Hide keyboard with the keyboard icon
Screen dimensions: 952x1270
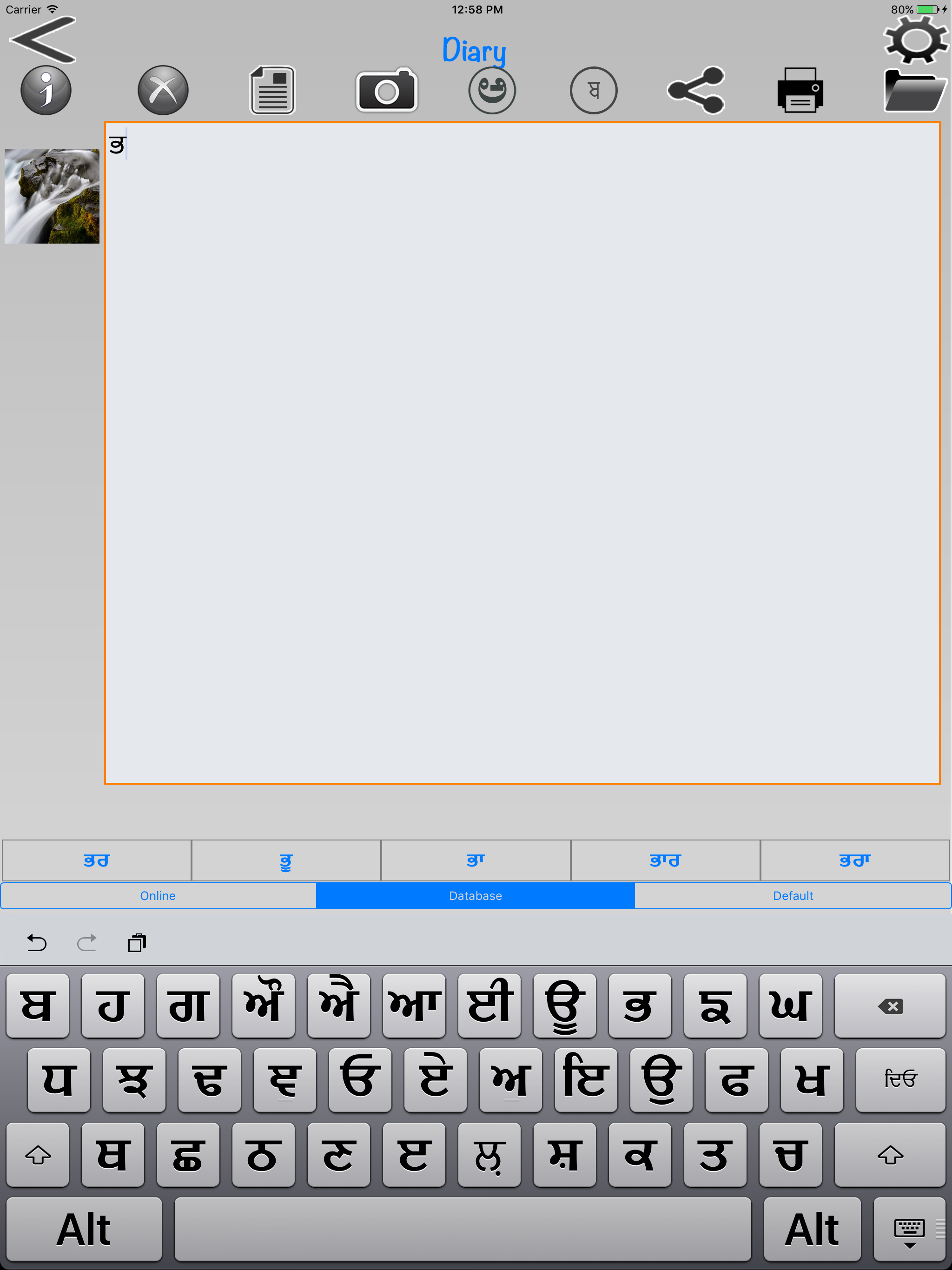910,1230
